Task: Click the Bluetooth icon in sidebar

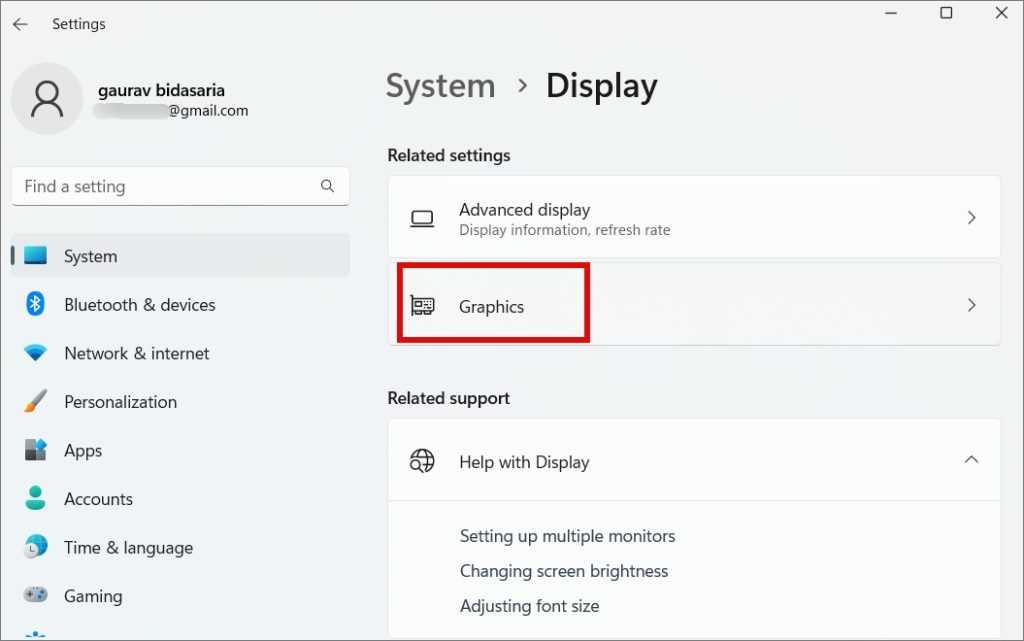Action: (36, 304)
